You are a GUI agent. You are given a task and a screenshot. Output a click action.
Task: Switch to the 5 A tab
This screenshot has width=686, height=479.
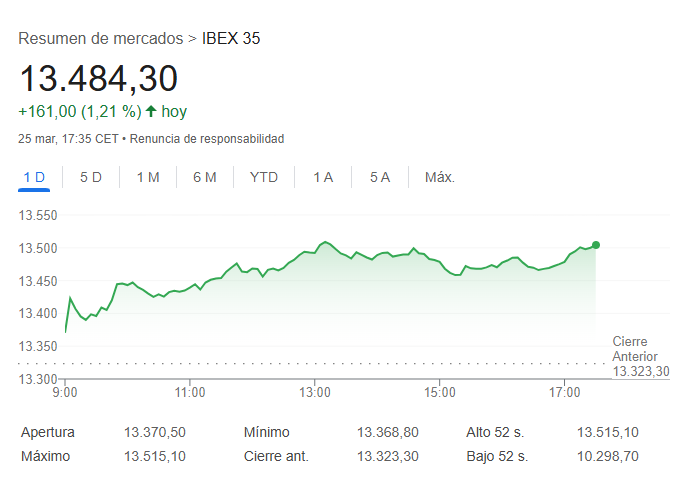pyautogui.click(x=380, y=177)
